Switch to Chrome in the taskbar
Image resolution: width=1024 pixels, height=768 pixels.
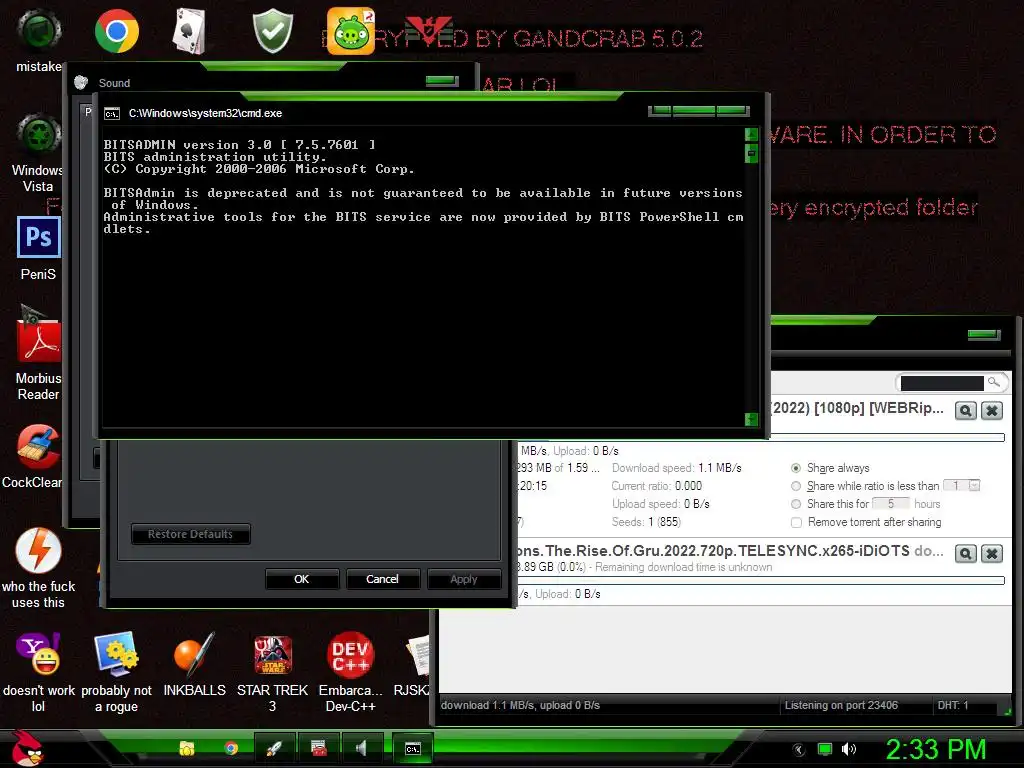(x=231, y=748)
